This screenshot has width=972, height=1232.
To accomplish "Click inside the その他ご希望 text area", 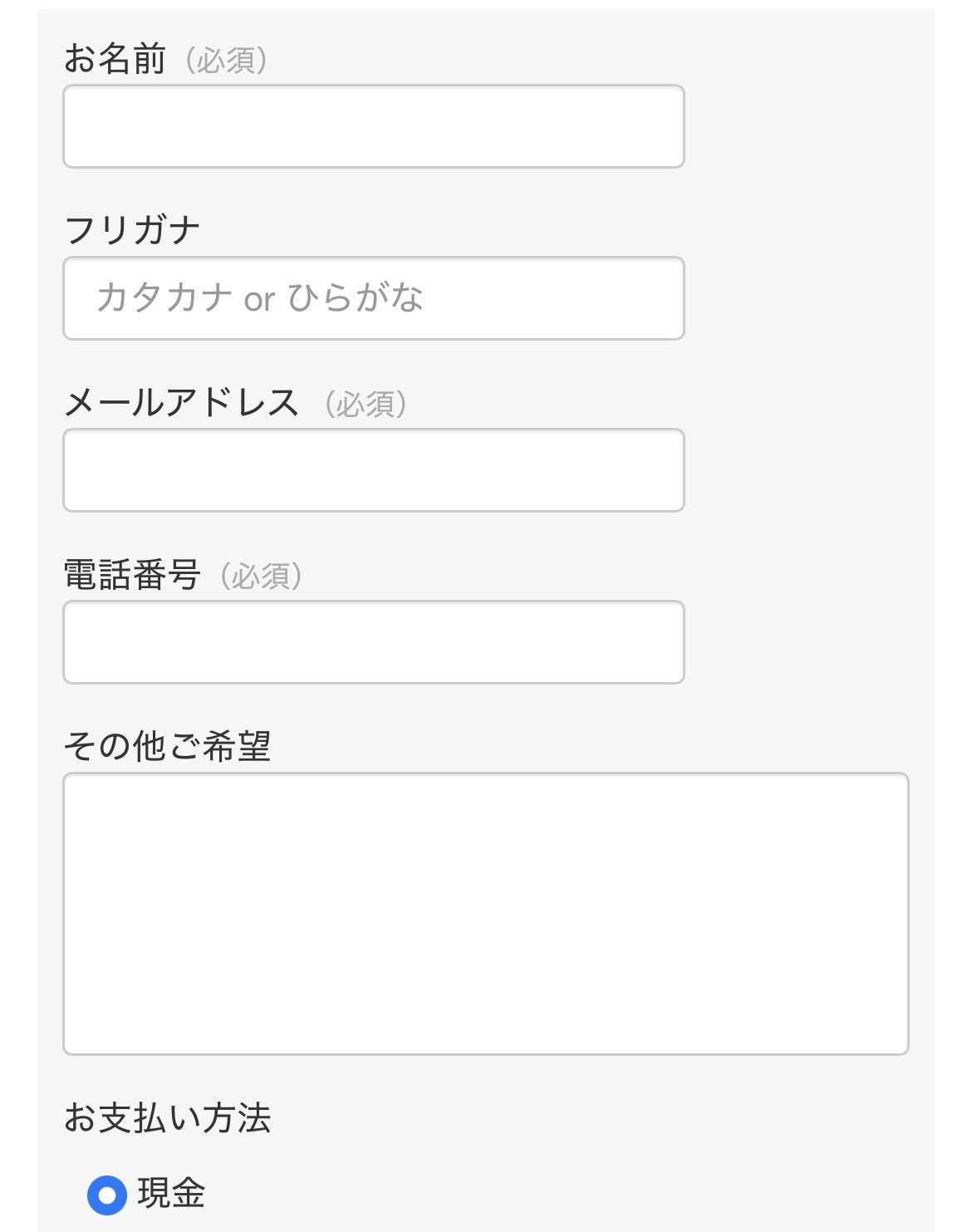I will point(485,914).
